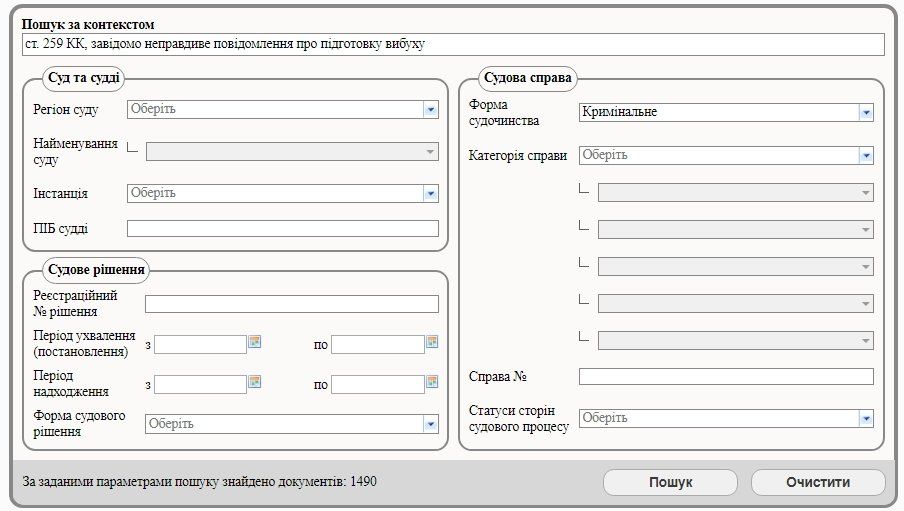Open calendar for adoption period start date
The image size is (904, 511).
(x=255, y=342)
